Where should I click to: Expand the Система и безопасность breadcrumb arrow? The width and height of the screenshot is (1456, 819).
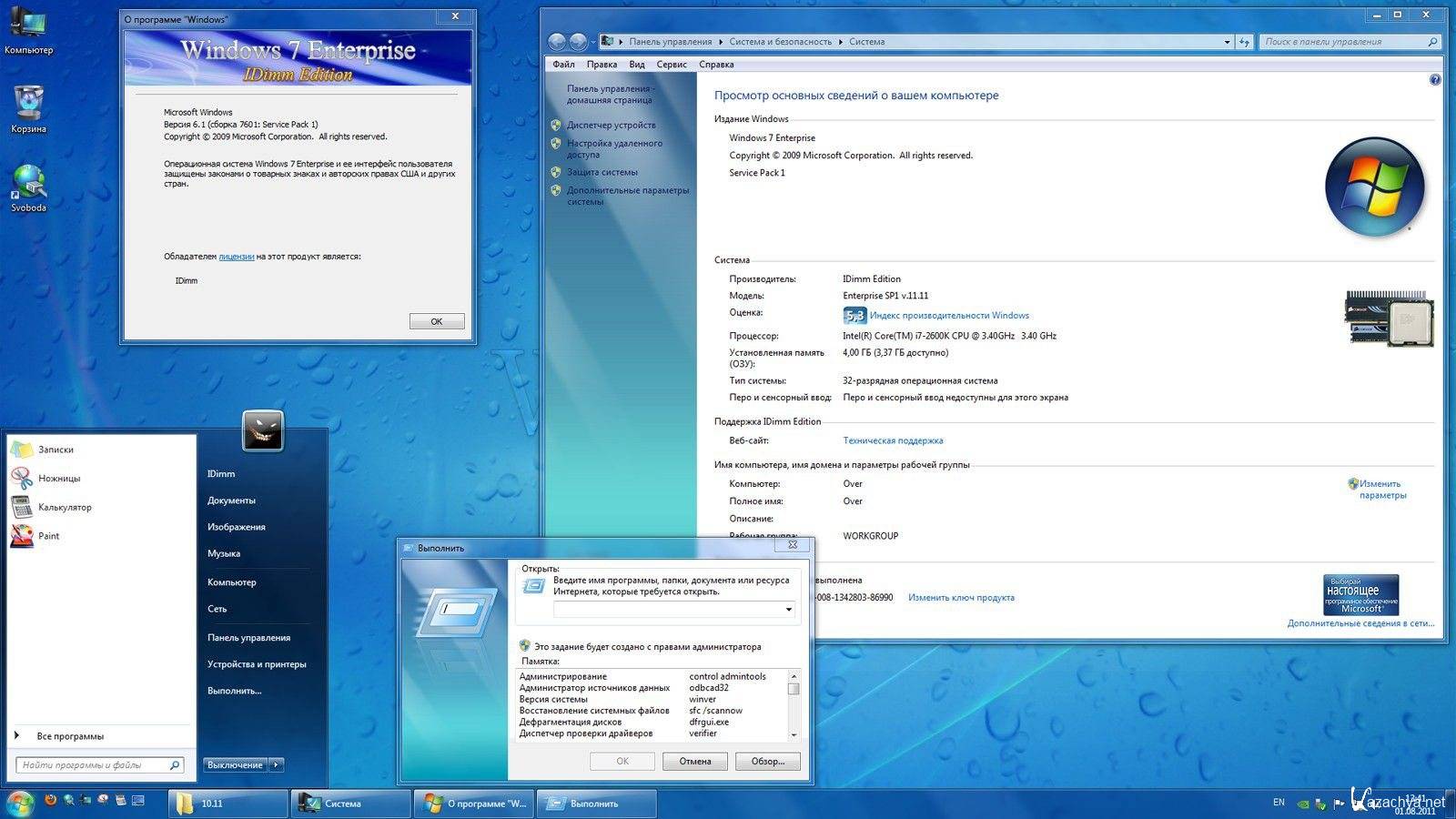pos(840,42)
